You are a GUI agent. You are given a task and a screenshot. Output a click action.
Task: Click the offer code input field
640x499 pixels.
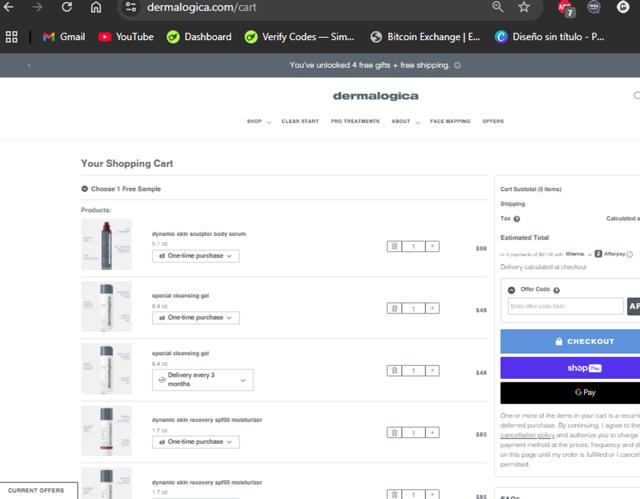pyautogui.click(x=566, y=306)
